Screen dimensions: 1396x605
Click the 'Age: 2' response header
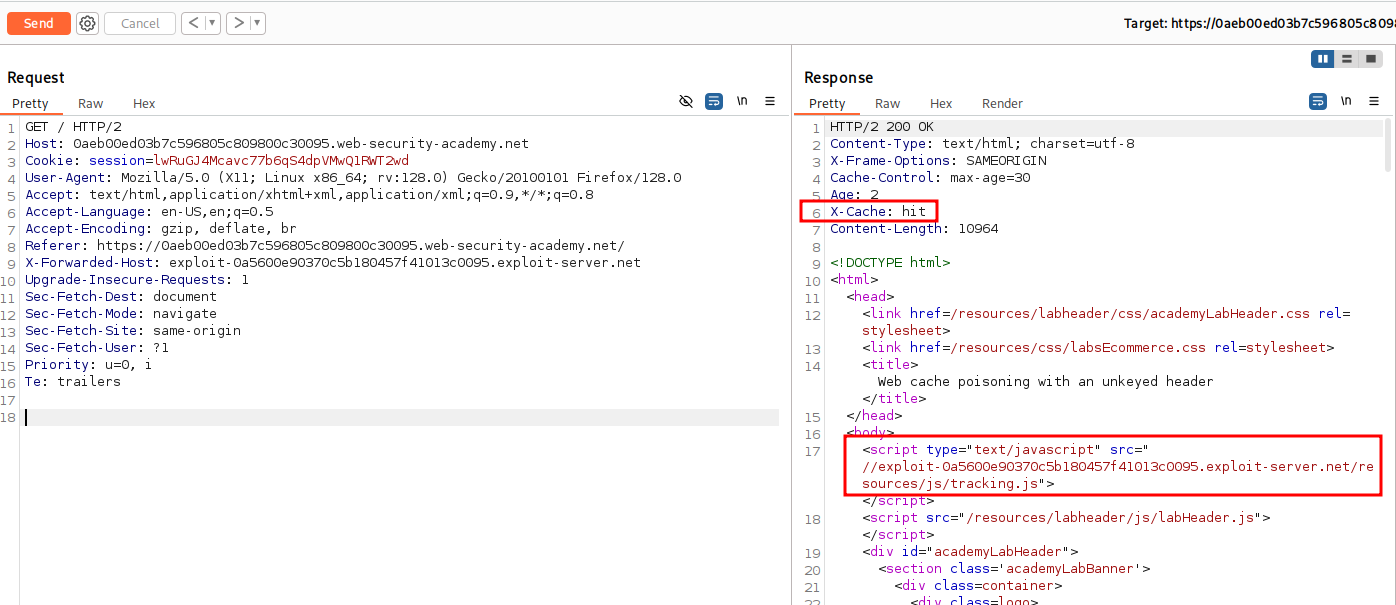pyautogui.click(x=854, y=195)
